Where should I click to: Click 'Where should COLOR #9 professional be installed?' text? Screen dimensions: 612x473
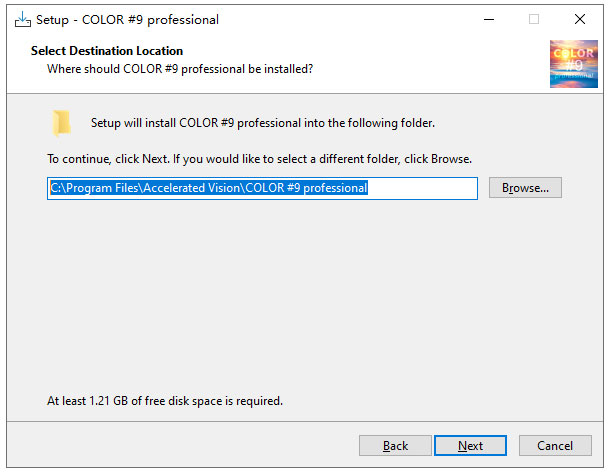click(180, 69)
